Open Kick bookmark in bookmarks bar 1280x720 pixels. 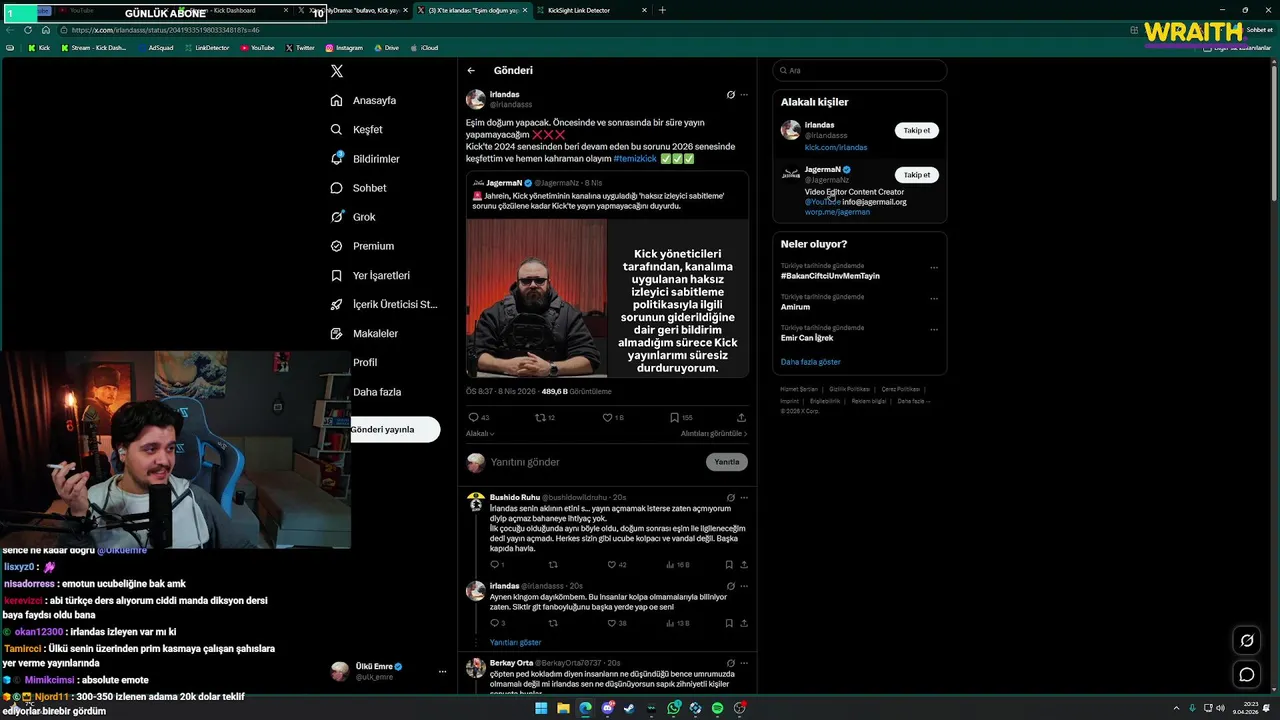(x=39, y=48)
